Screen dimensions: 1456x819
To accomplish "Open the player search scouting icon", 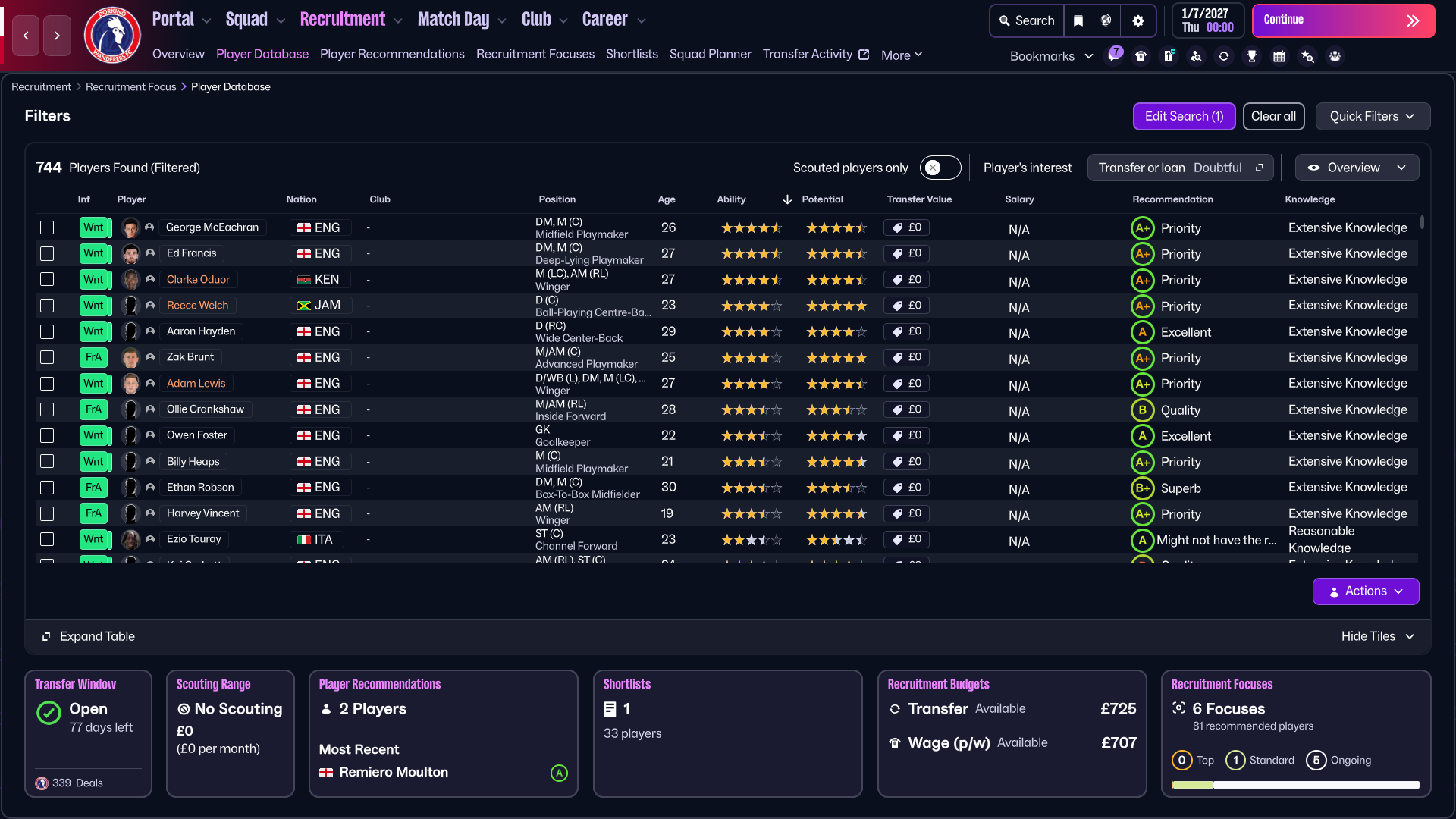I will 1197,56.
